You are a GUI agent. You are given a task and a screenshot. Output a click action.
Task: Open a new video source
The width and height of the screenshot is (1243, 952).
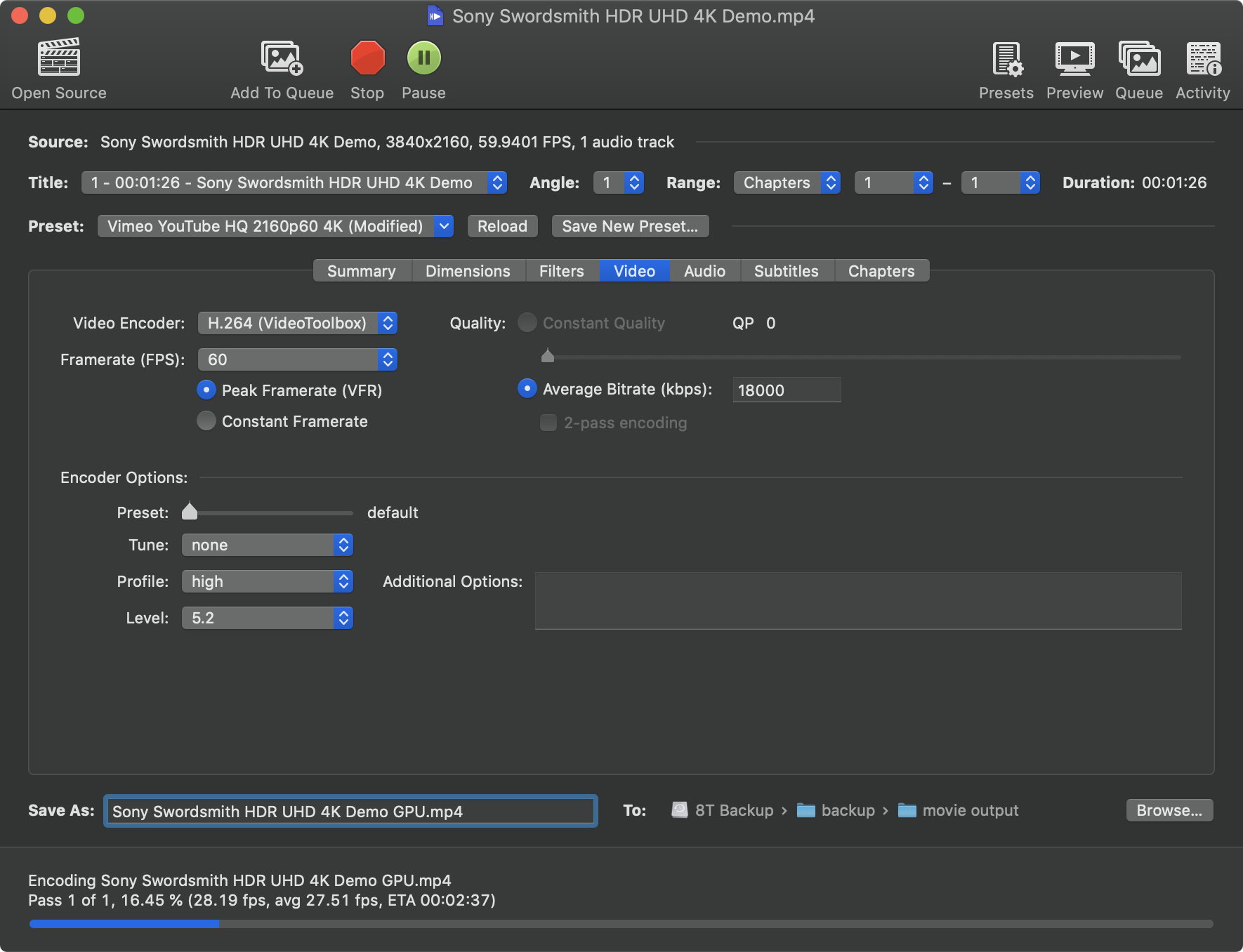[59, 69]
